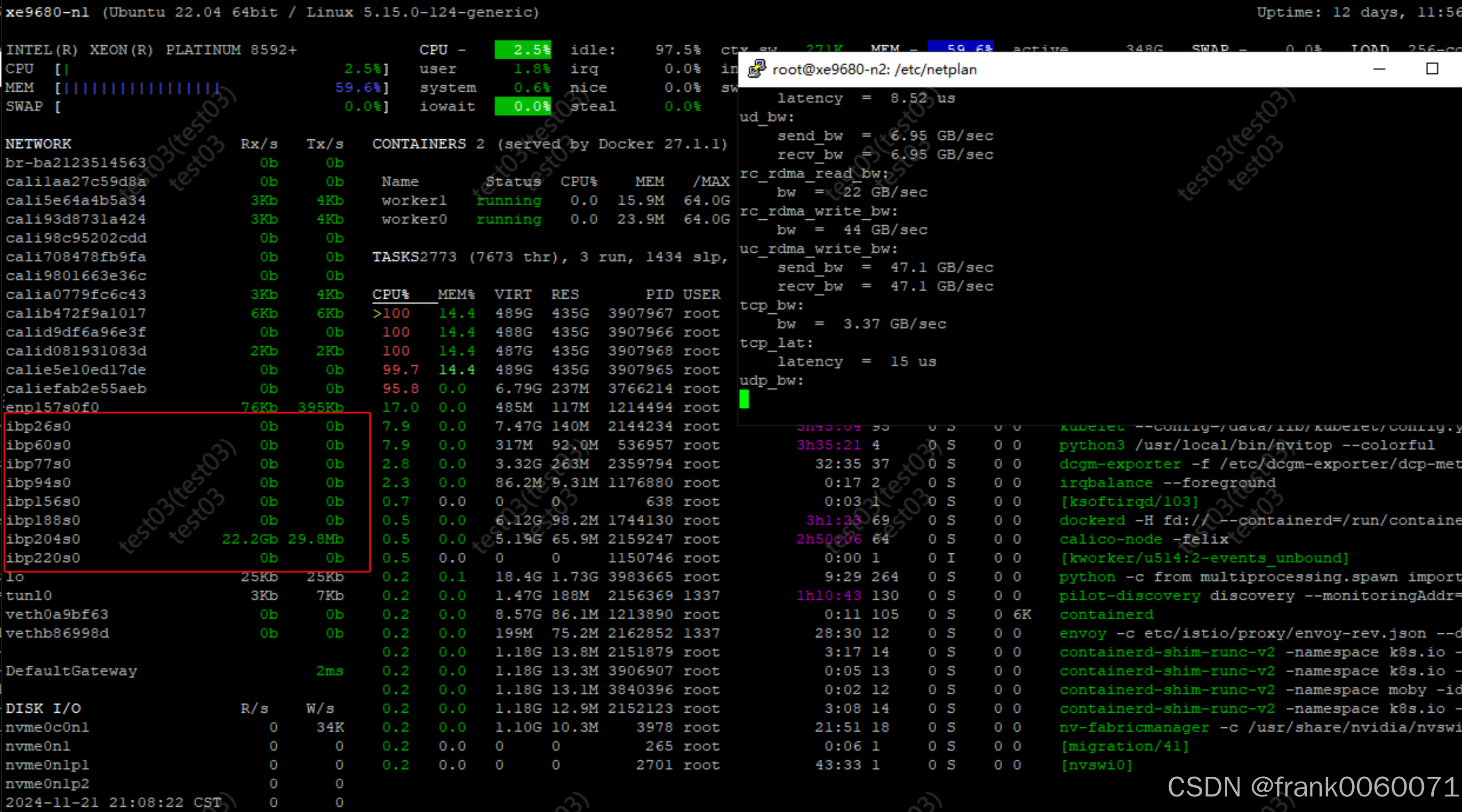The width and height of the screenshot is (1462, 812).
Task: Select the ibp204s0 network interface row
Action: pos(43,539)
